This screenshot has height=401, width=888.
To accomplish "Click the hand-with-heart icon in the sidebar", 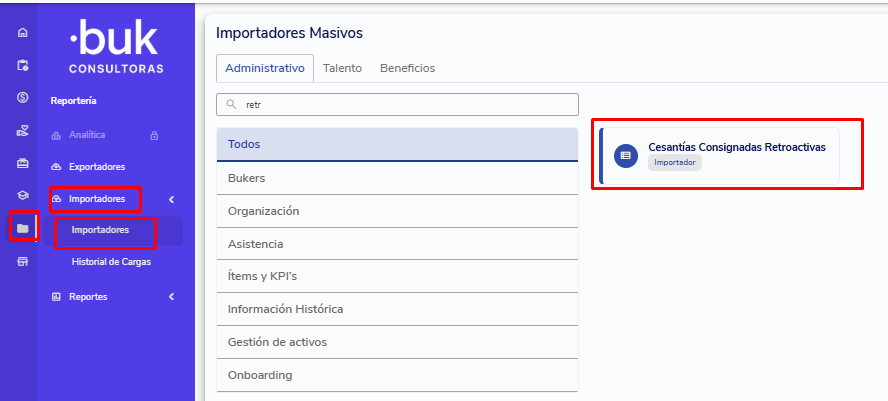I will 22,130.
